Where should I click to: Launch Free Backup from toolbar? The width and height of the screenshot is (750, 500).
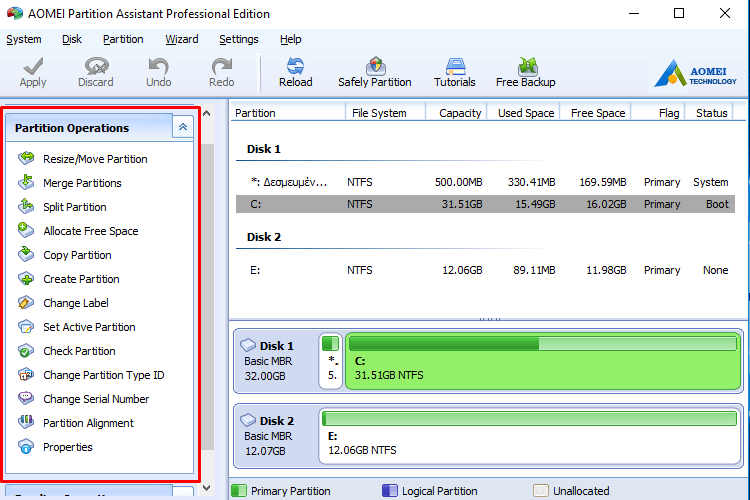(x=526, y=73)
